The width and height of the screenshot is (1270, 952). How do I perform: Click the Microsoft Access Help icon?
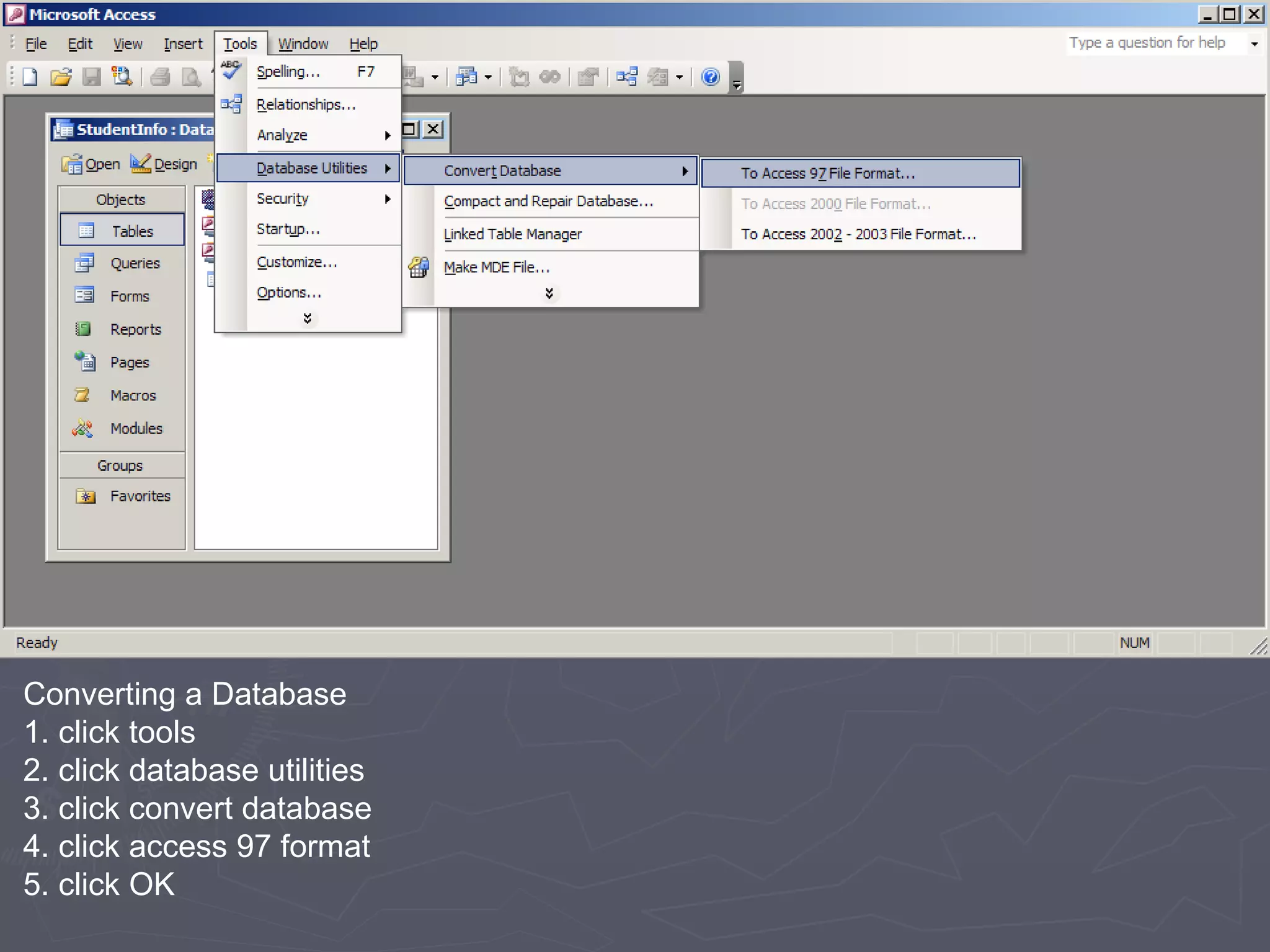(710, 77)
